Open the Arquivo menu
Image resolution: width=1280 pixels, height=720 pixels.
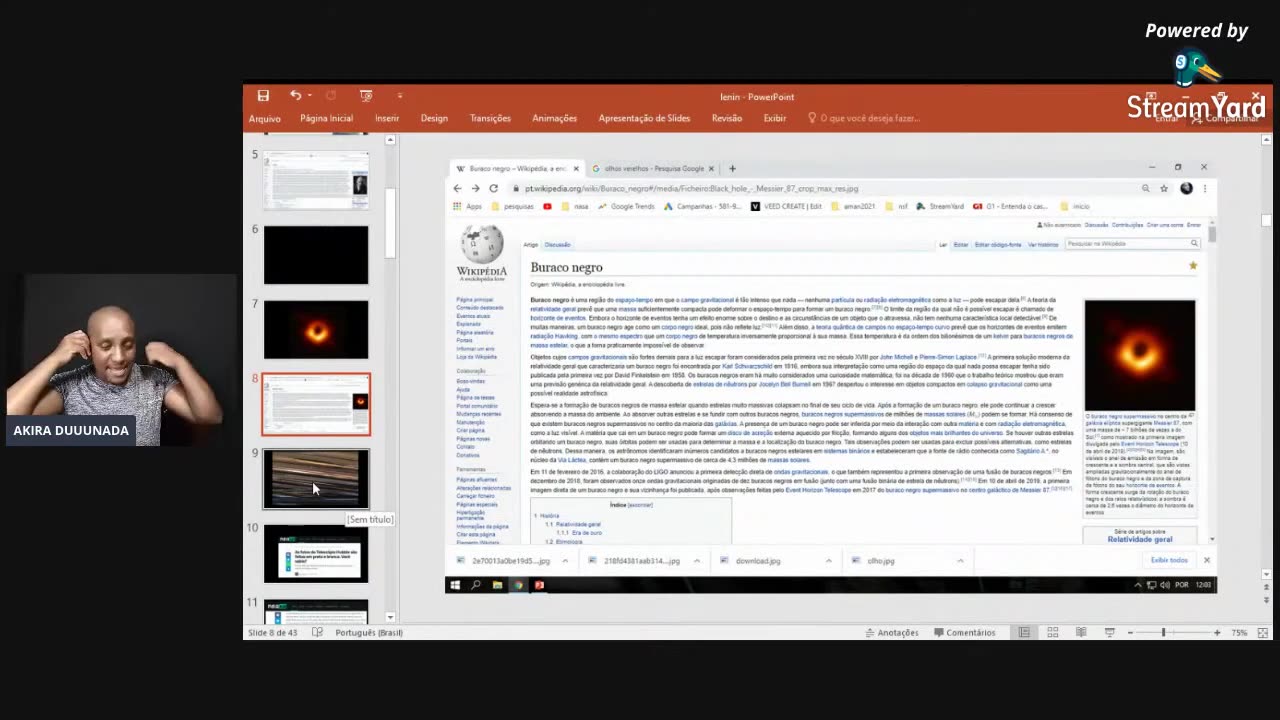click(265, 118)
